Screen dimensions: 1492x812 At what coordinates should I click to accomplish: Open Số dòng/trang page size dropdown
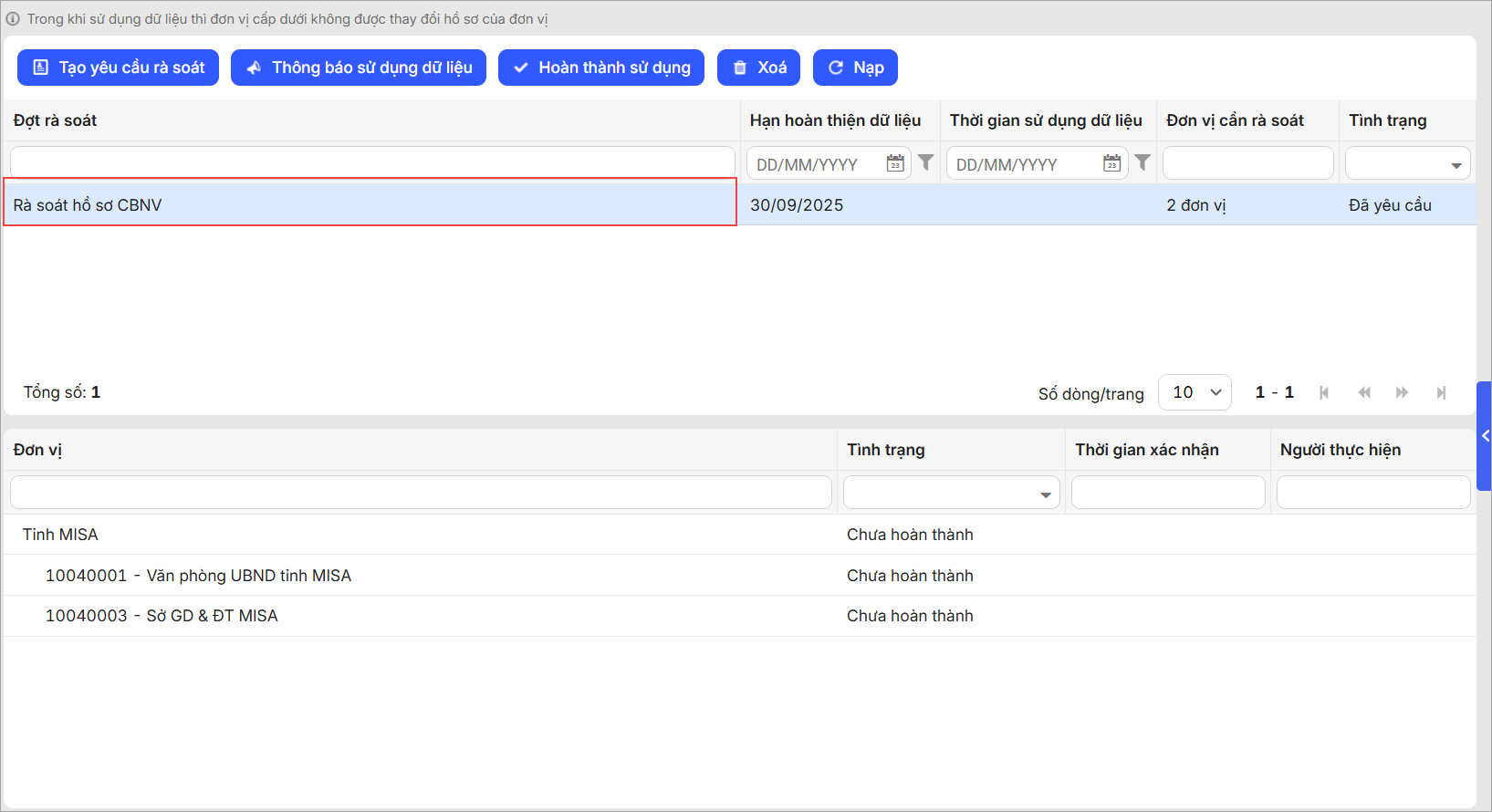(x=1195, y=392)
